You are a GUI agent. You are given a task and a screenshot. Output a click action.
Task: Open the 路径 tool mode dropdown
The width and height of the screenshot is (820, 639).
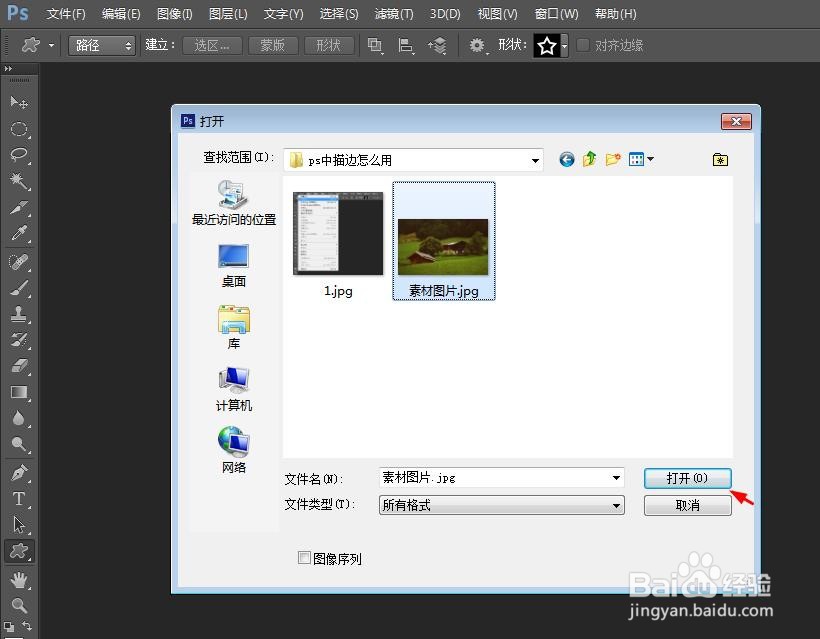tap(102, 45)
